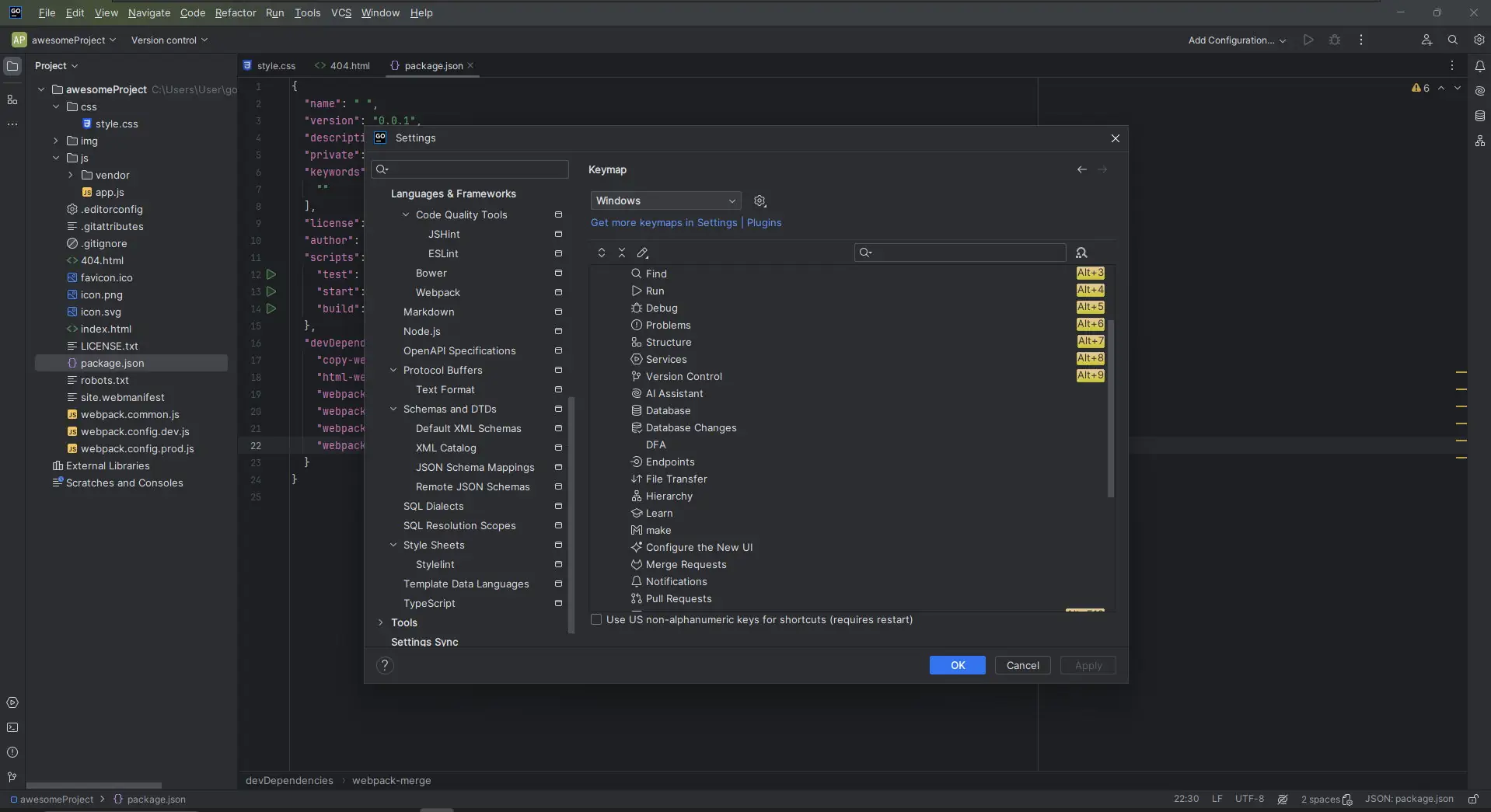Open the Services tool window icon at bottom left
Screen dimensions: 1491x812
coord(12,703)
